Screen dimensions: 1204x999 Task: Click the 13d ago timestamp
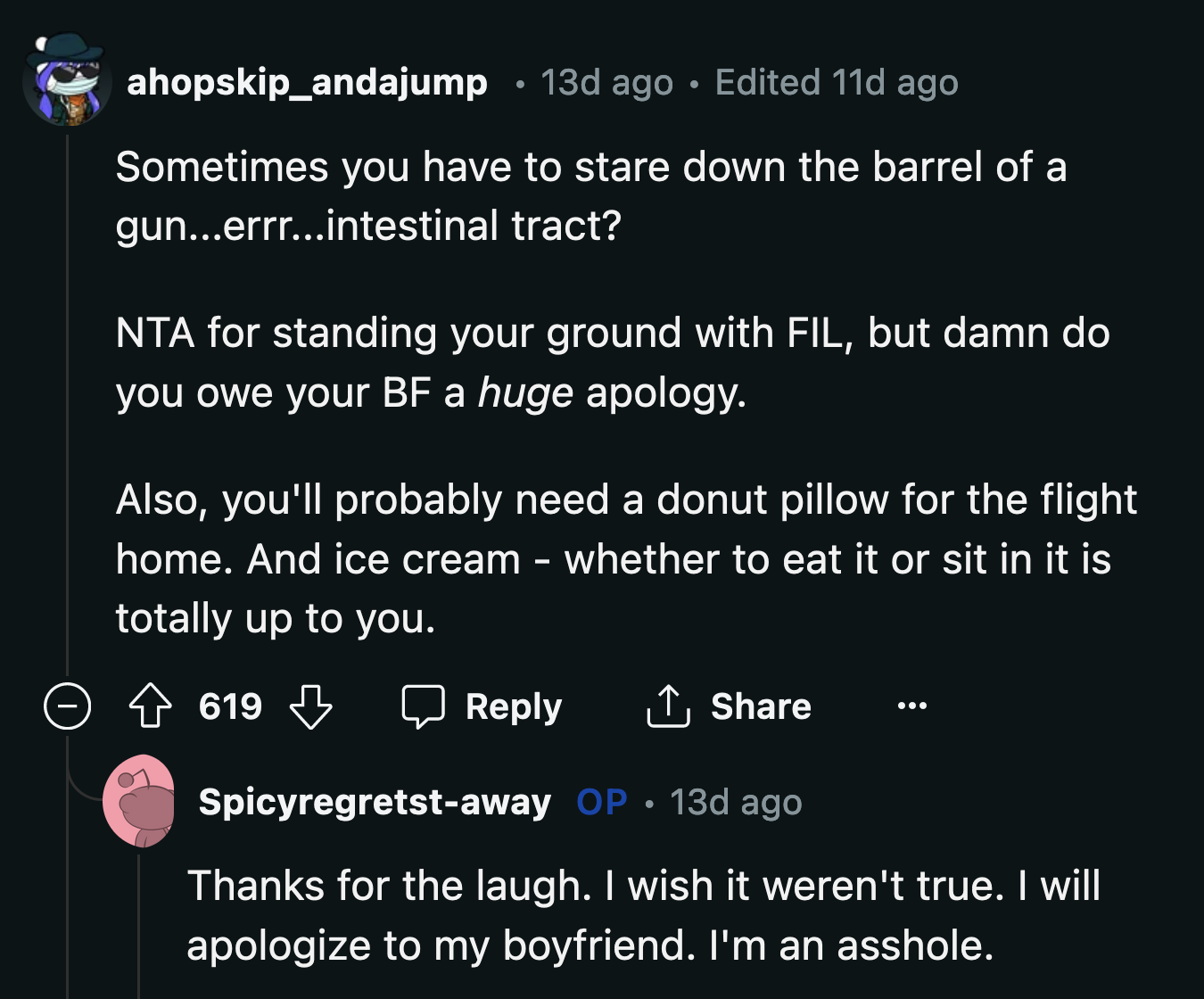[x=605, y=82]
